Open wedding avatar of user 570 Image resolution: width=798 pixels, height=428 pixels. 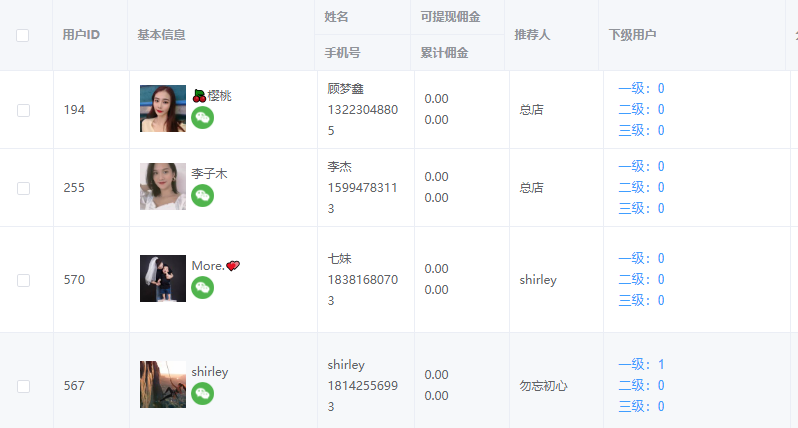click(163, 278)
